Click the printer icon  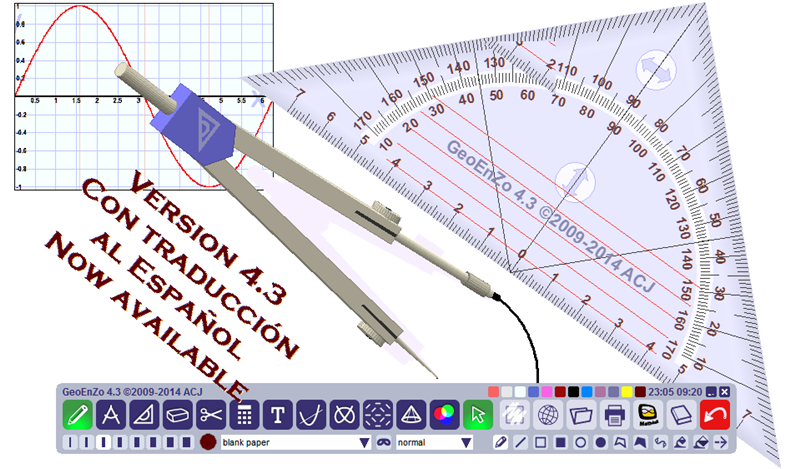[x=615, y=414]
